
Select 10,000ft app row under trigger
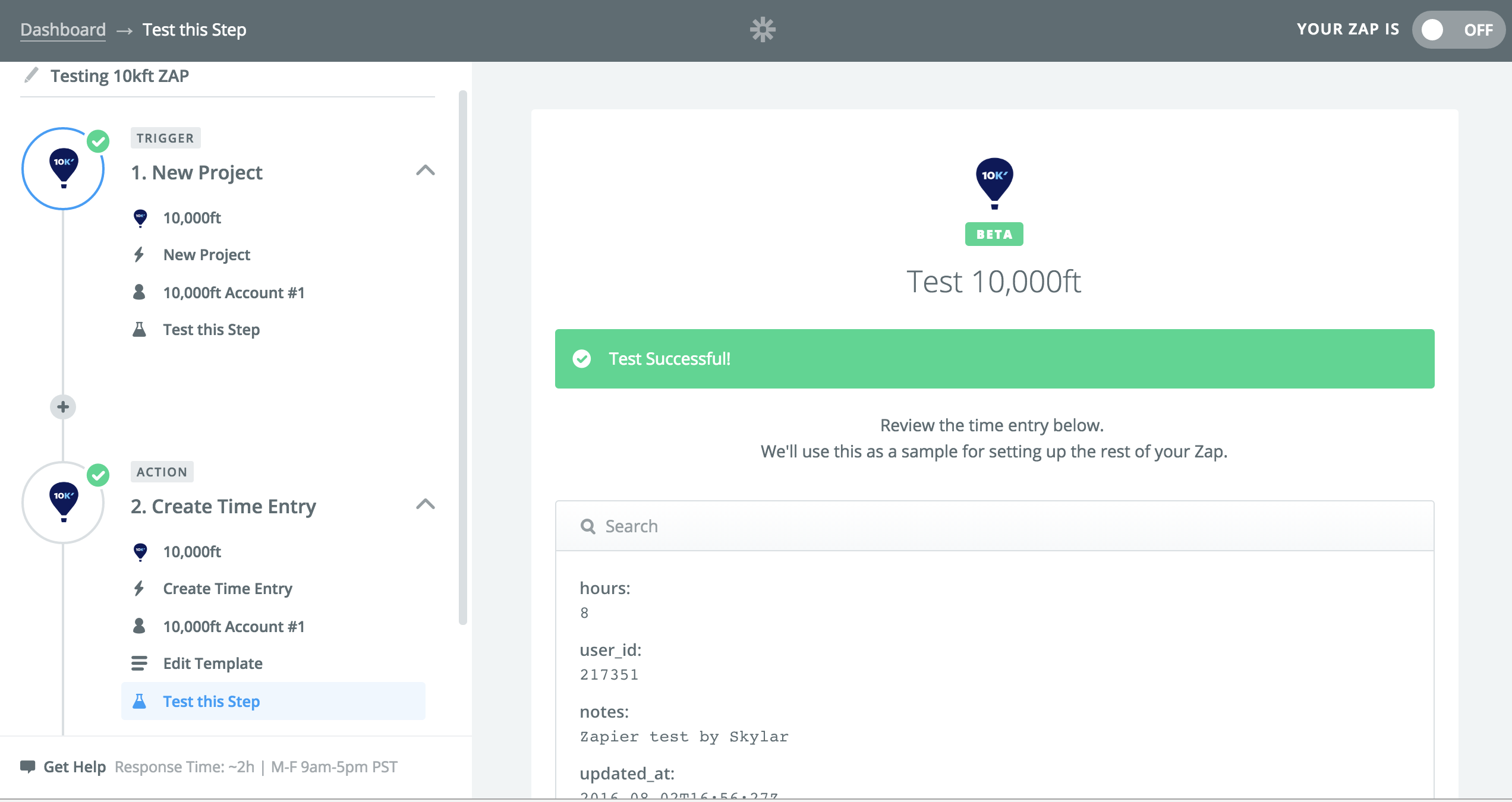click(273, 218)
